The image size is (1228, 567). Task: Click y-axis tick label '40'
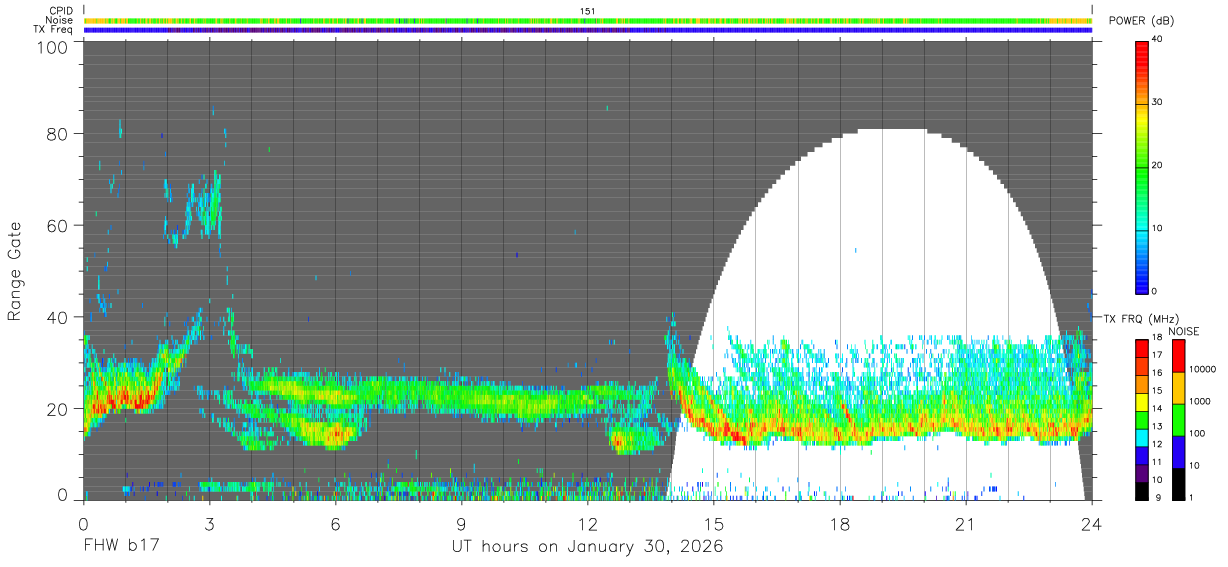58,317
